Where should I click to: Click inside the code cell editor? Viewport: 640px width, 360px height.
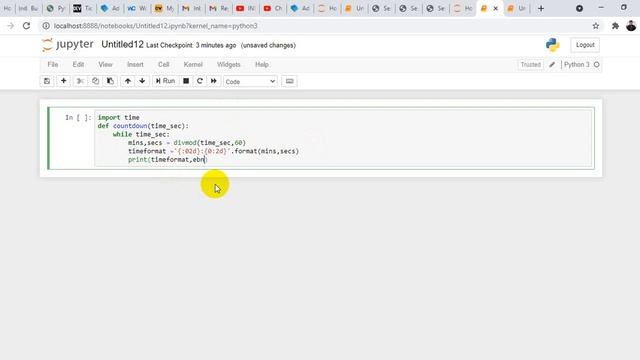[x=343, y=139]
